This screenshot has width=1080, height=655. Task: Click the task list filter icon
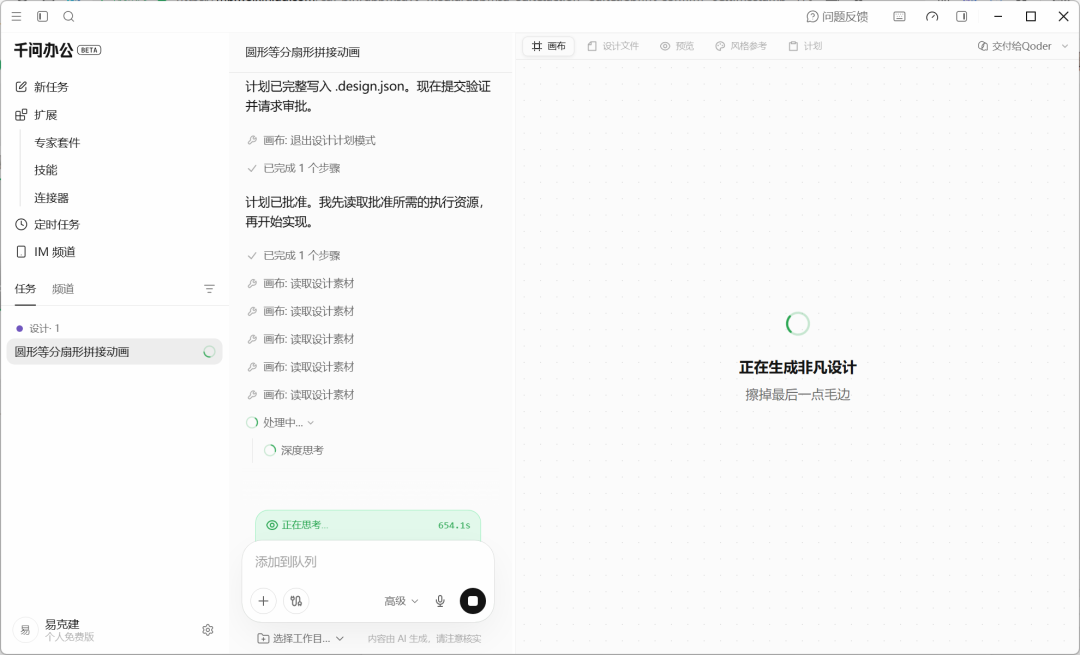[209, 289]
